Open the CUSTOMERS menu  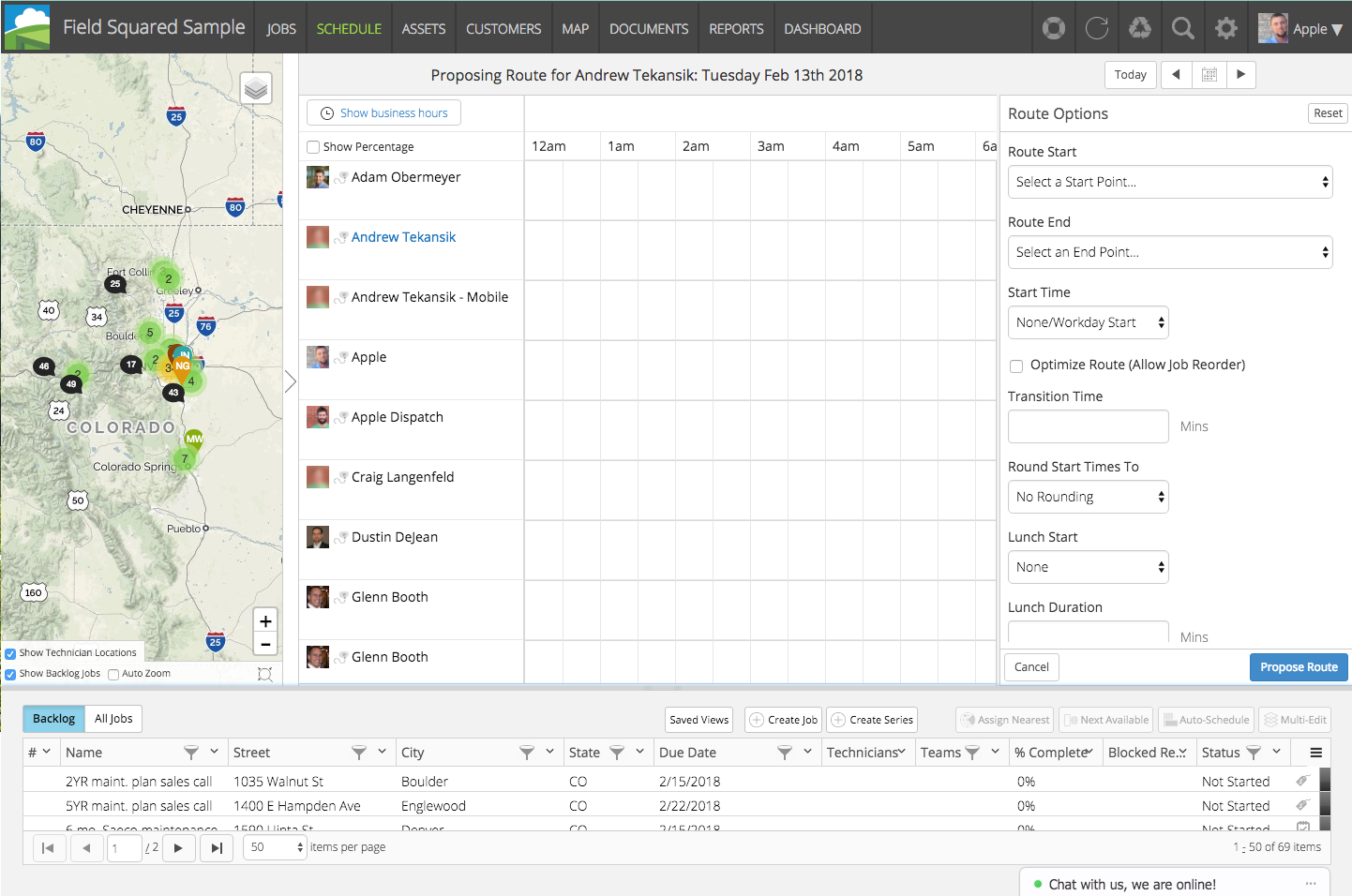pos(503,29)
